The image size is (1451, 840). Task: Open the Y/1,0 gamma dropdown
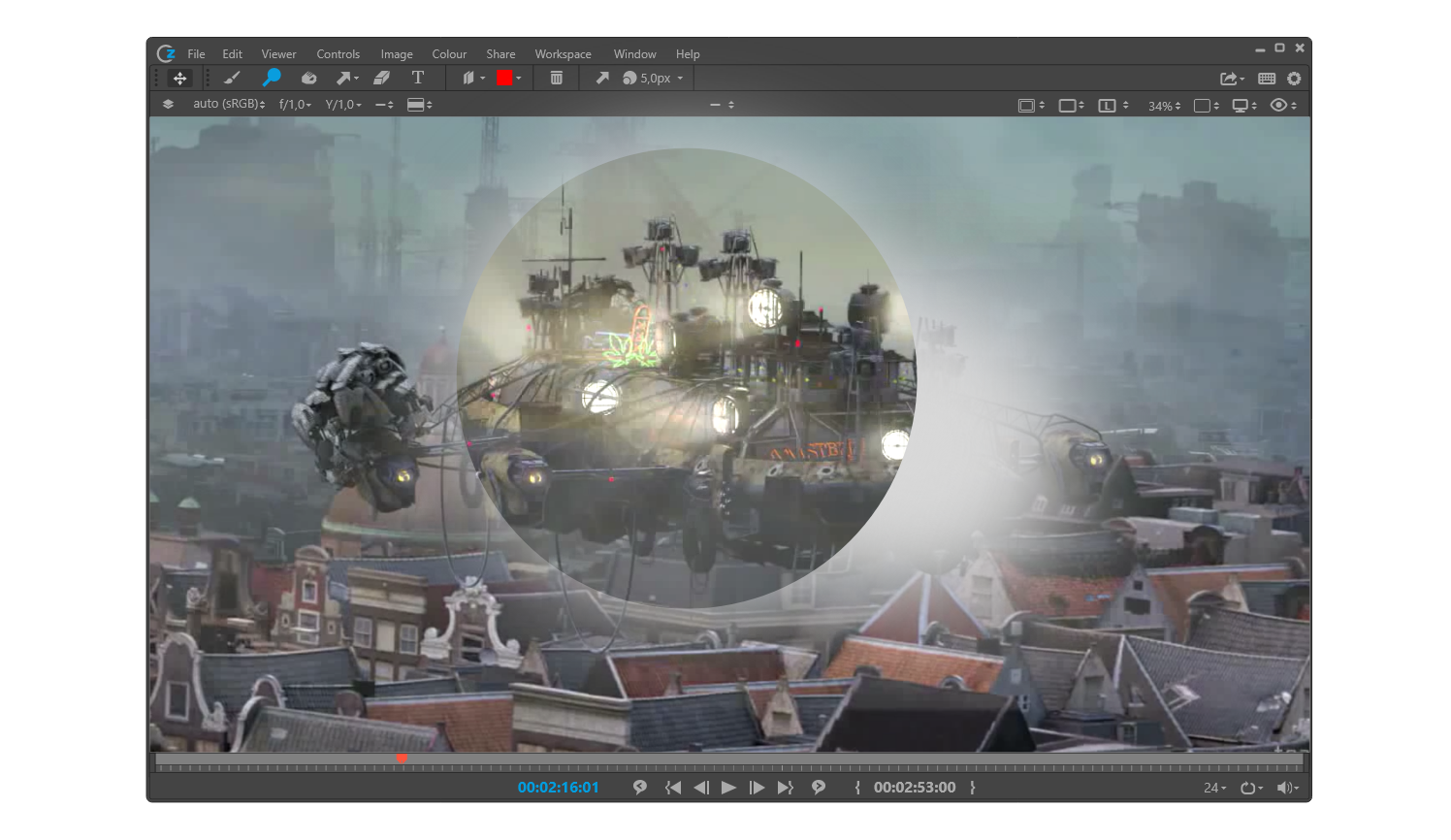(x=342, y=104)
